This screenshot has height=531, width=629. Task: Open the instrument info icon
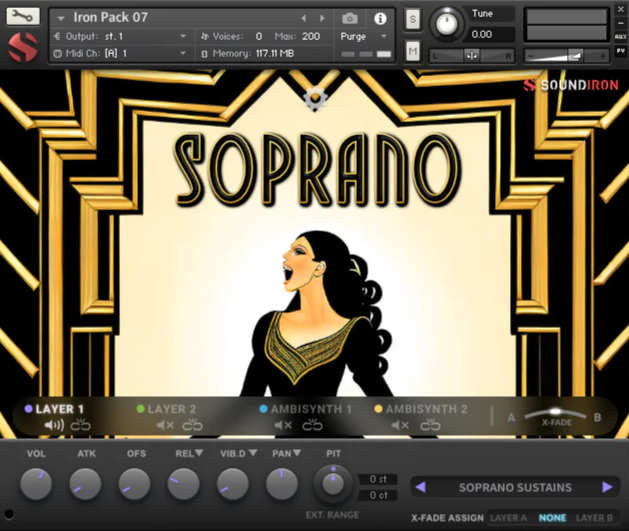(x=380, y=18)
